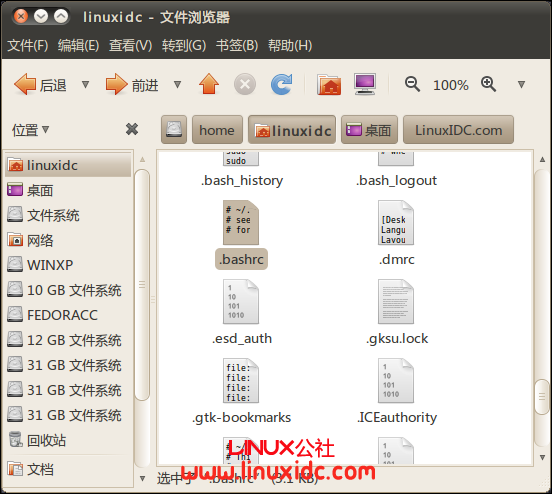
Task: Click the Stop loading icon
Action: [x=245, y=85]
